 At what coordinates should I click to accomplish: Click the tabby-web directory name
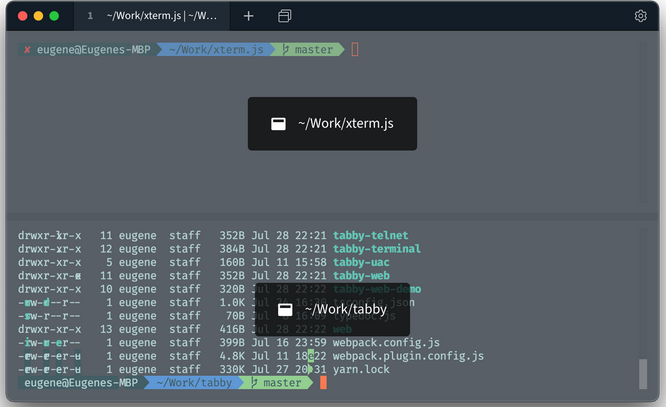[361, 276]
